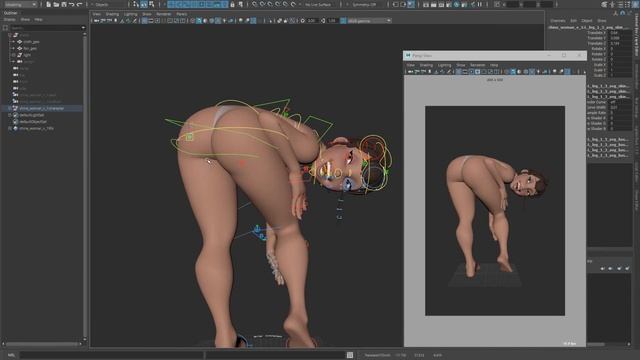Open the Outliner Show menu
The width and height of the screenshot is (640, 360).
25,19
